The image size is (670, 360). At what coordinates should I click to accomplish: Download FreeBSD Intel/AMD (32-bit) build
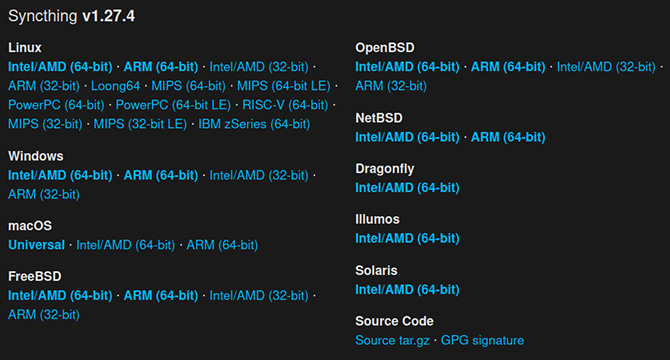pos(259,296)
